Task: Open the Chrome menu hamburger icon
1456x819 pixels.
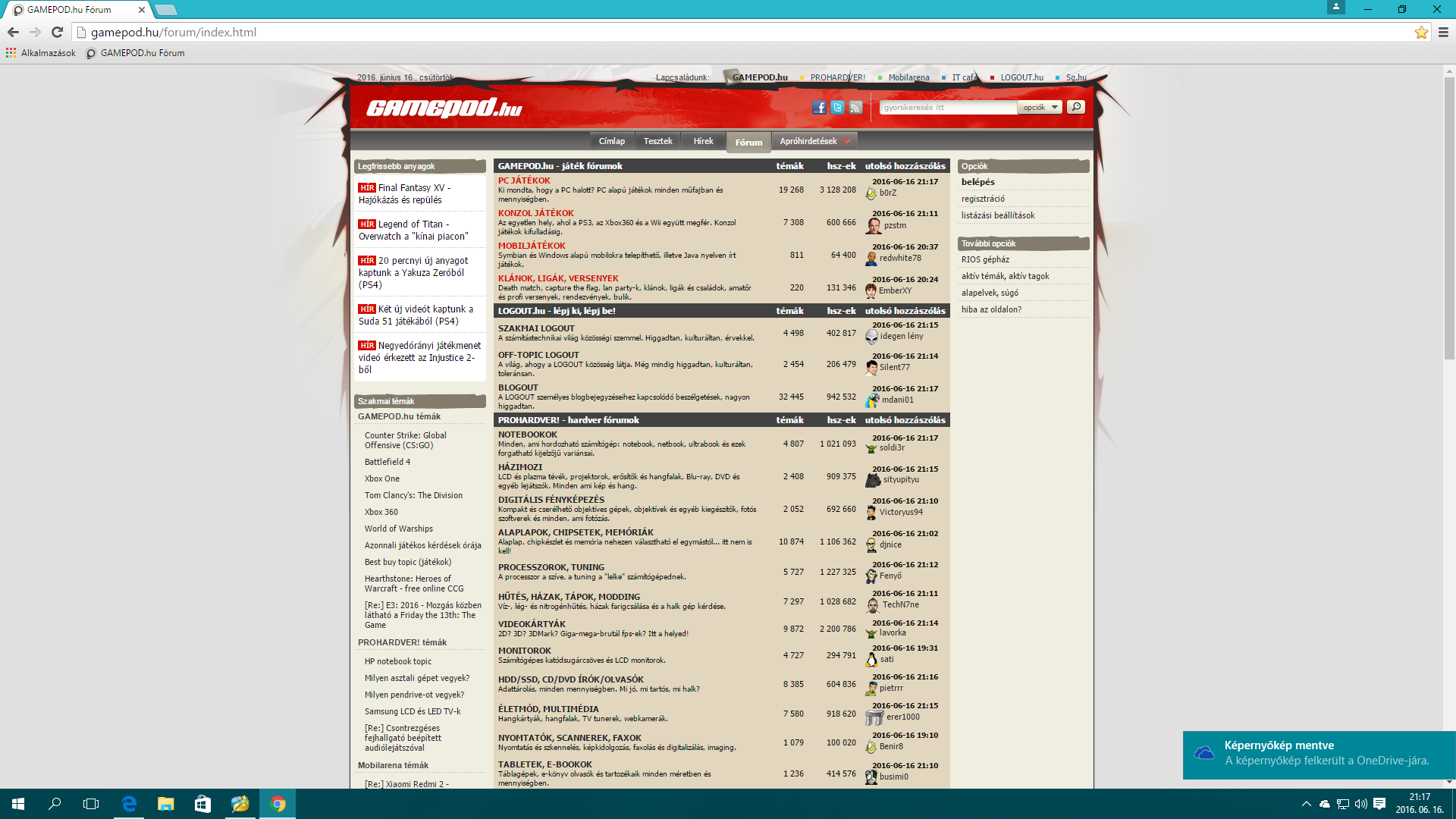Action: 1443,32
